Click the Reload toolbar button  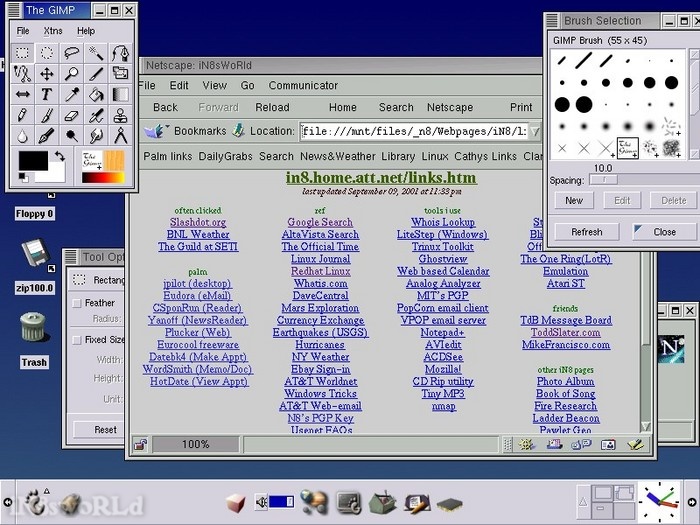coord(272,107)
